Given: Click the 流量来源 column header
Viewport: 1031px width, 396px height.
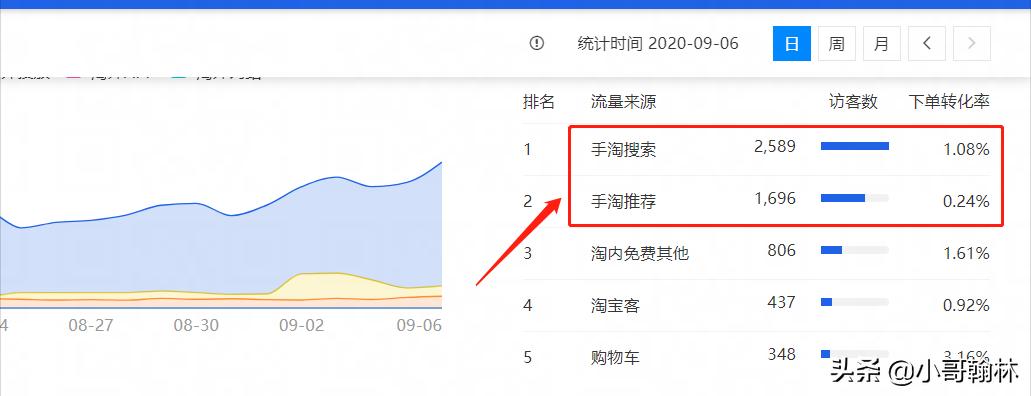Looking at the screenshot, I should pyautogui.click(x=623, y=102).
